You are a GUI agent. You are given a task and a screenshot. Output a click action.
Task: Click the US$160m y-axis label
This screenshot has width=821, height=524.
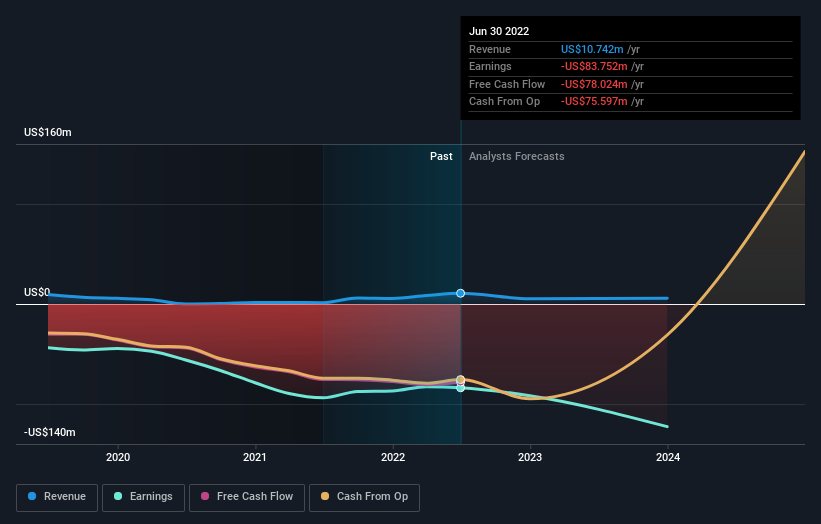click(x=48, y=132)
